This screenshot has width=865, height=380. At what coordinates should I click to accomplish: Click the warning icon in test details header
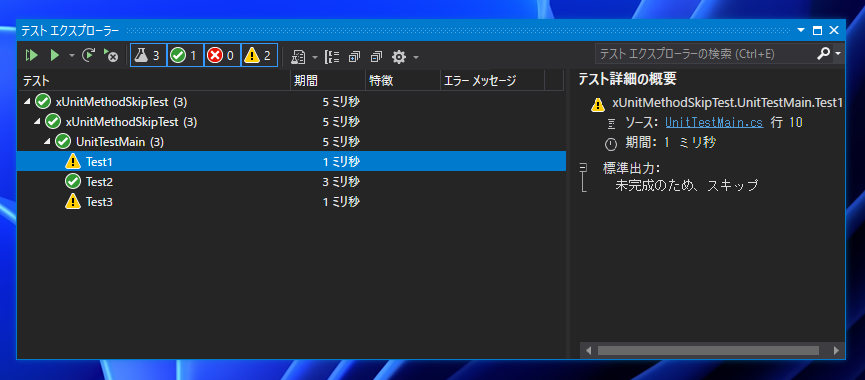tap(597, 104)
